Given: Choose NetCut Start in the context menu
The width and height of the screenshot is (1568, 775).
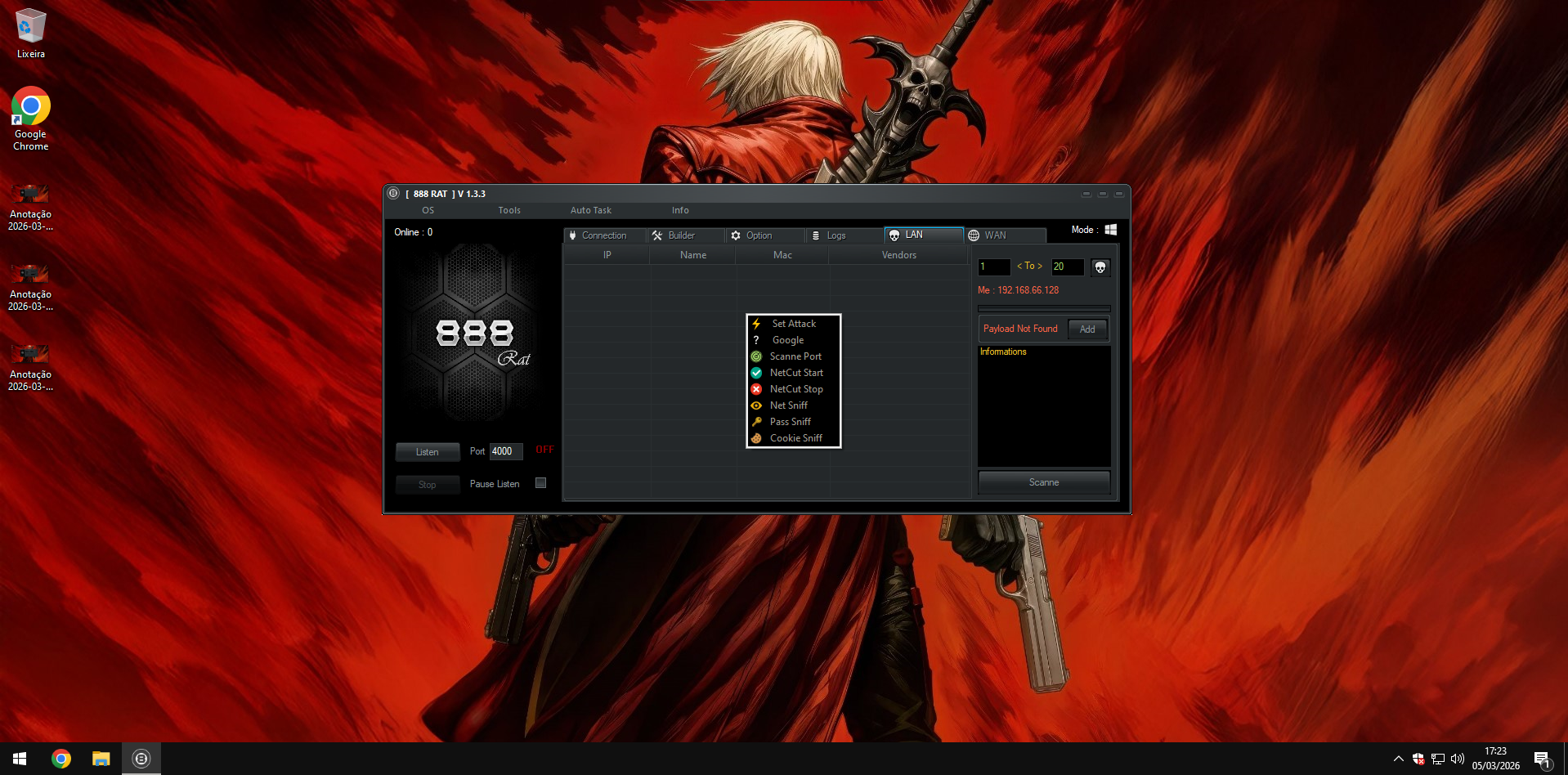Looking at the screenshot, I should [794, 373].
